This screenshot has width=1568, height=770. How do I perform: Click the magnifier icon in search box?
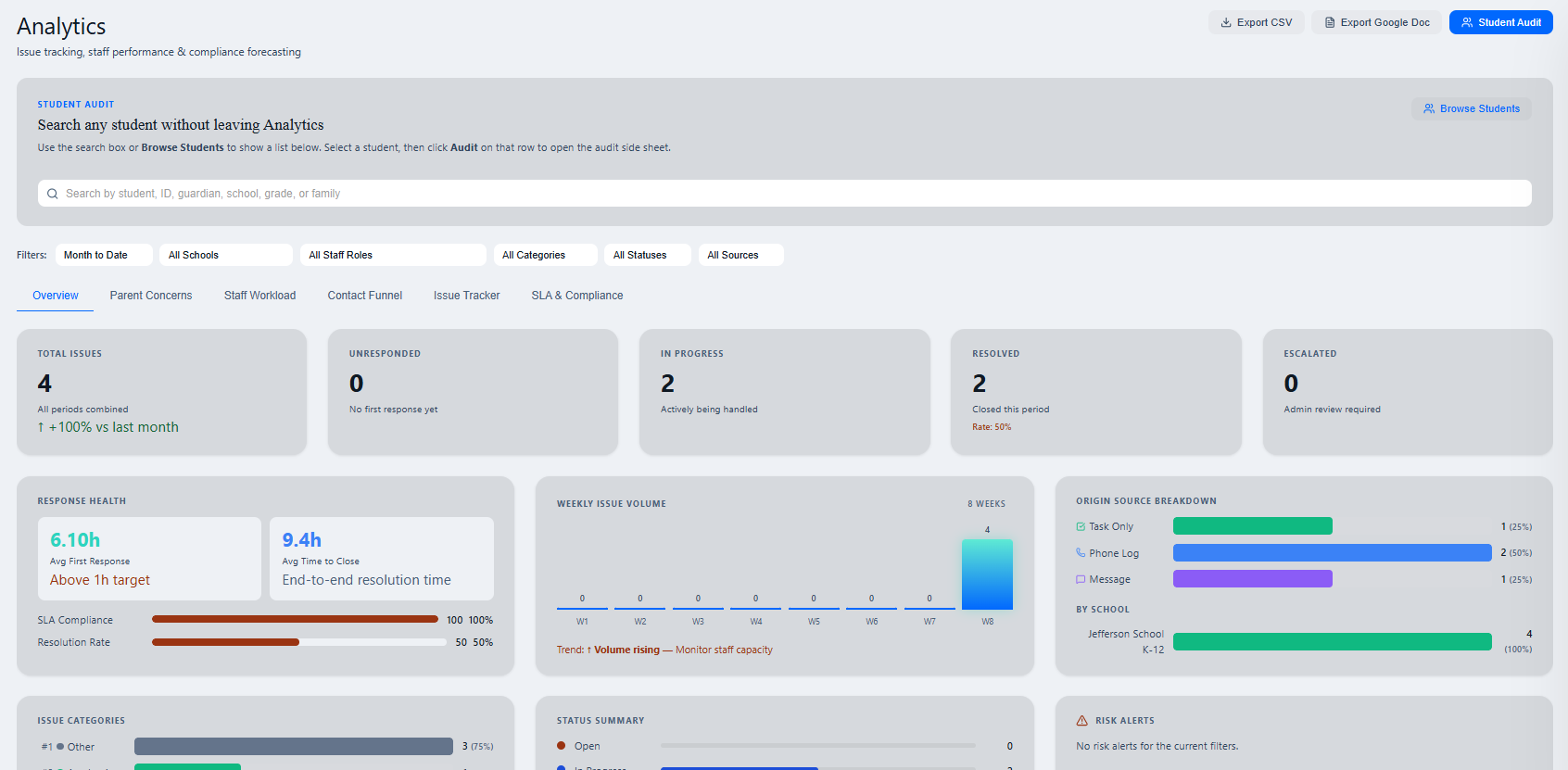pyautogui.click(x=53, y=194)
